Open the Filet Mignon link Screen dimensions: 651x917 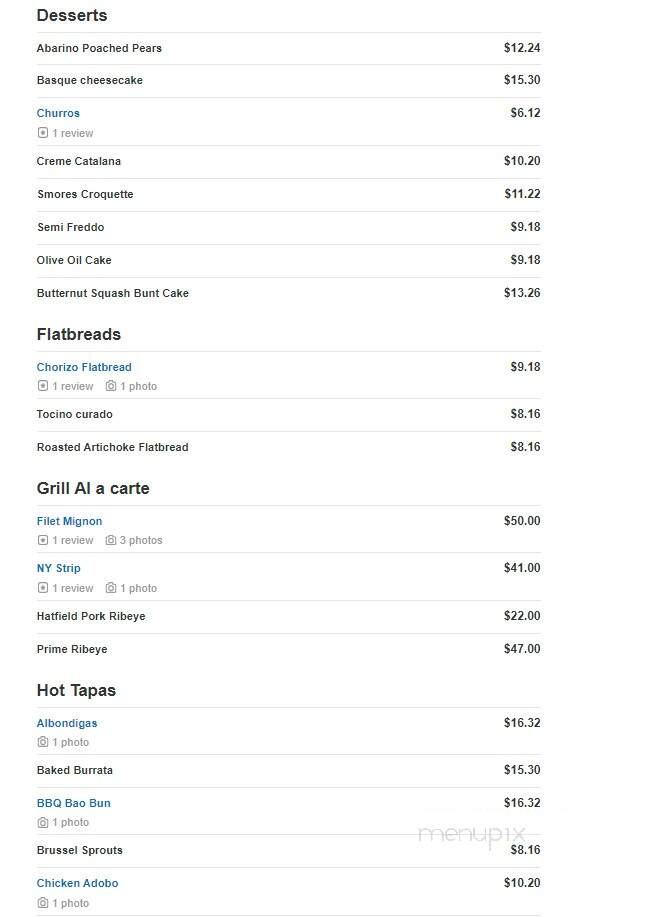pos(70,521)
